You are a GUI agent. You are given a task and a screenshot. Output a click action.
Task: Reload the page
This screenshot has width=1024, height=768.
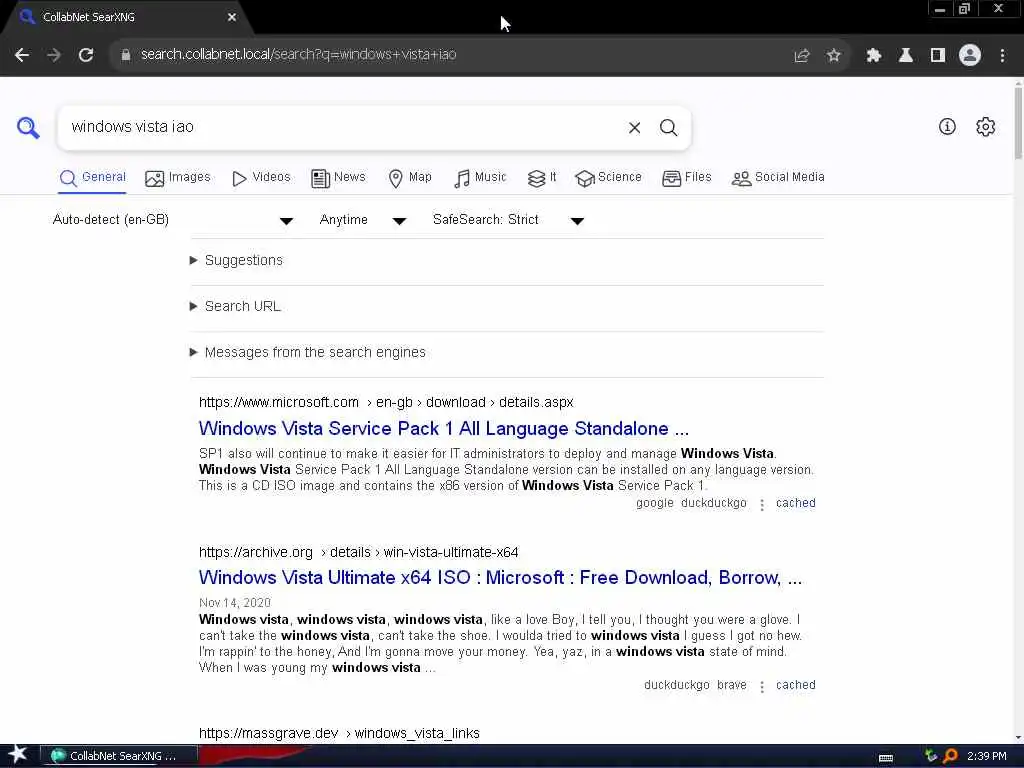86,55
